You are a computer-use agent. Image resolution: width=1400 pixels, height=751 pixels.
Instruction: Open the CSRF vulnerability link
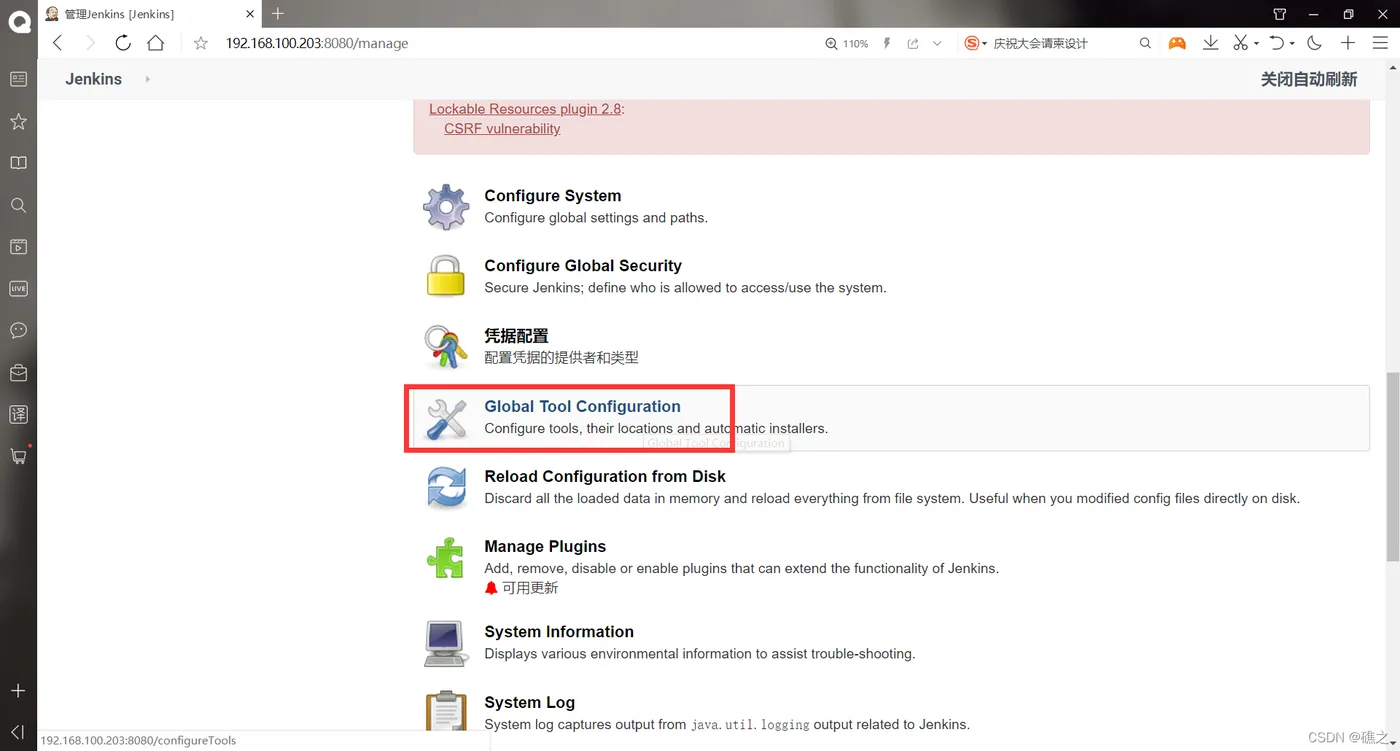502,129
